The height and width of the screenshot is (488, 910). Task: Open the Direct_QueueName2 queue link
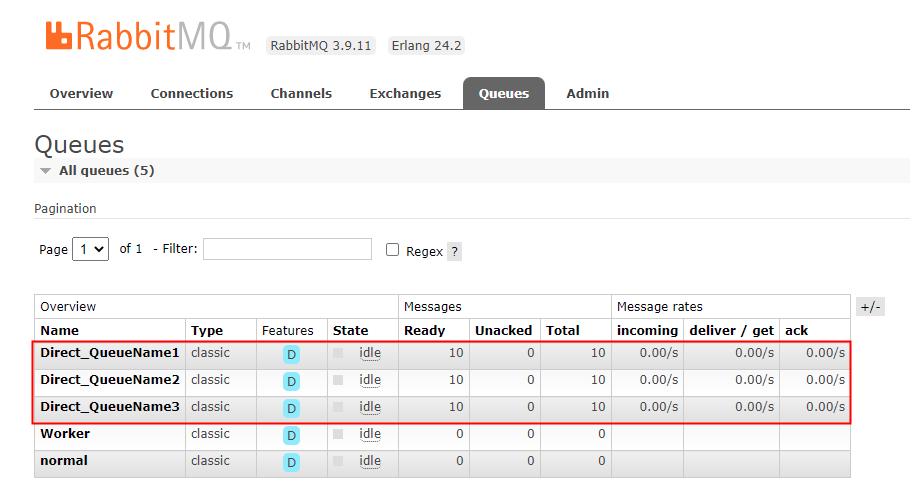(x=110, y=379)
